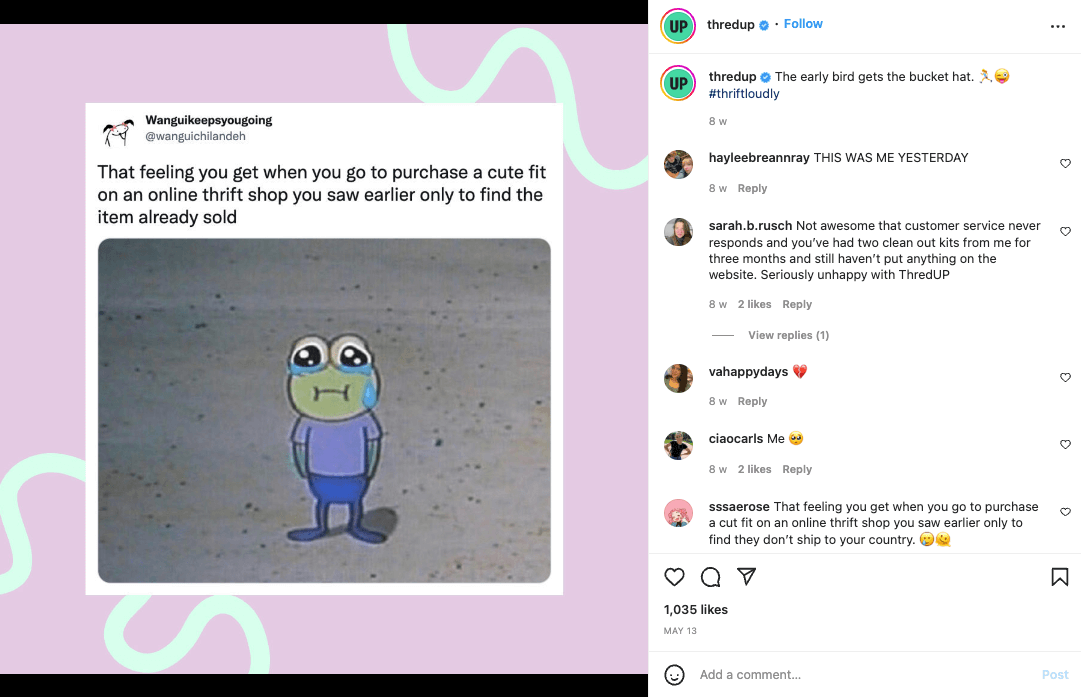The image size is (1081, 697).
Task: Open the emoji picker smiley icon
Action: (x=674, y=675)
